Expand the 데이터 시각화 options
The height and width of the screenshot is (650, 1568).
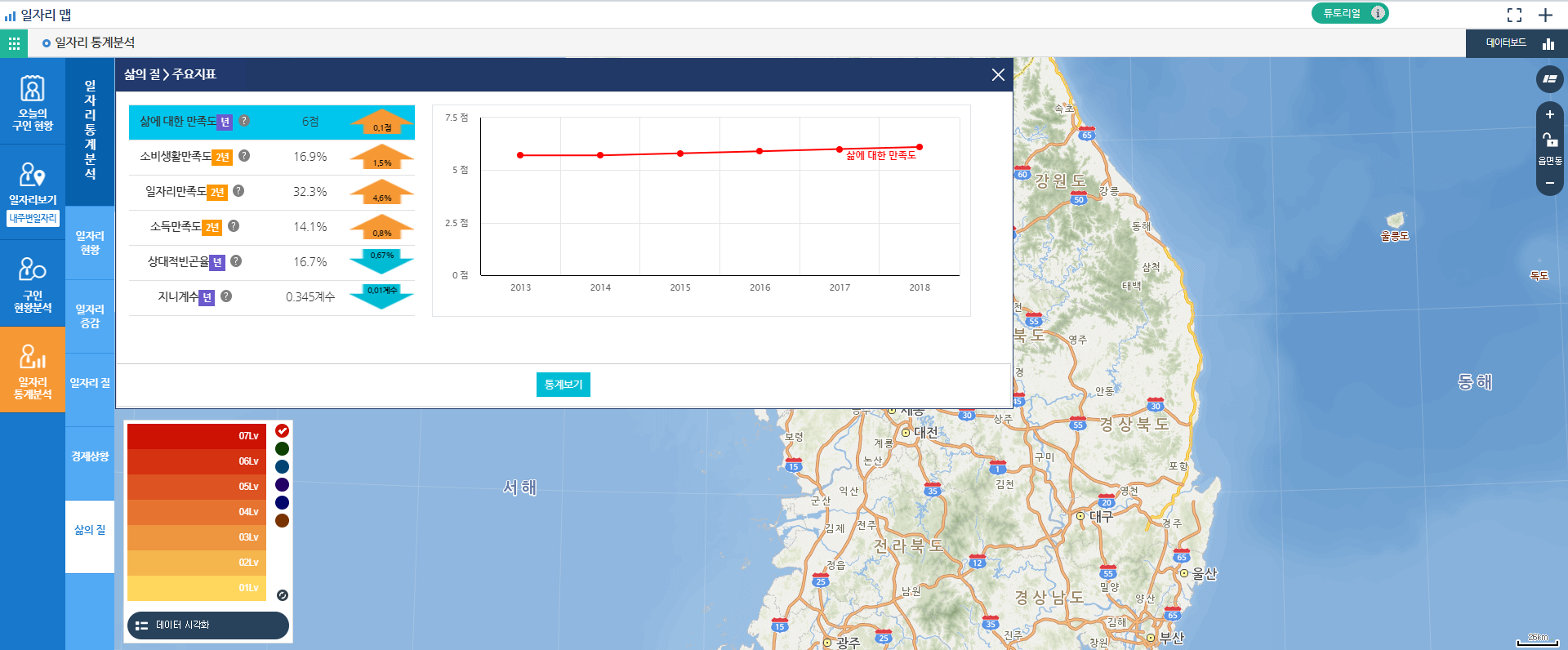(207, 626)
